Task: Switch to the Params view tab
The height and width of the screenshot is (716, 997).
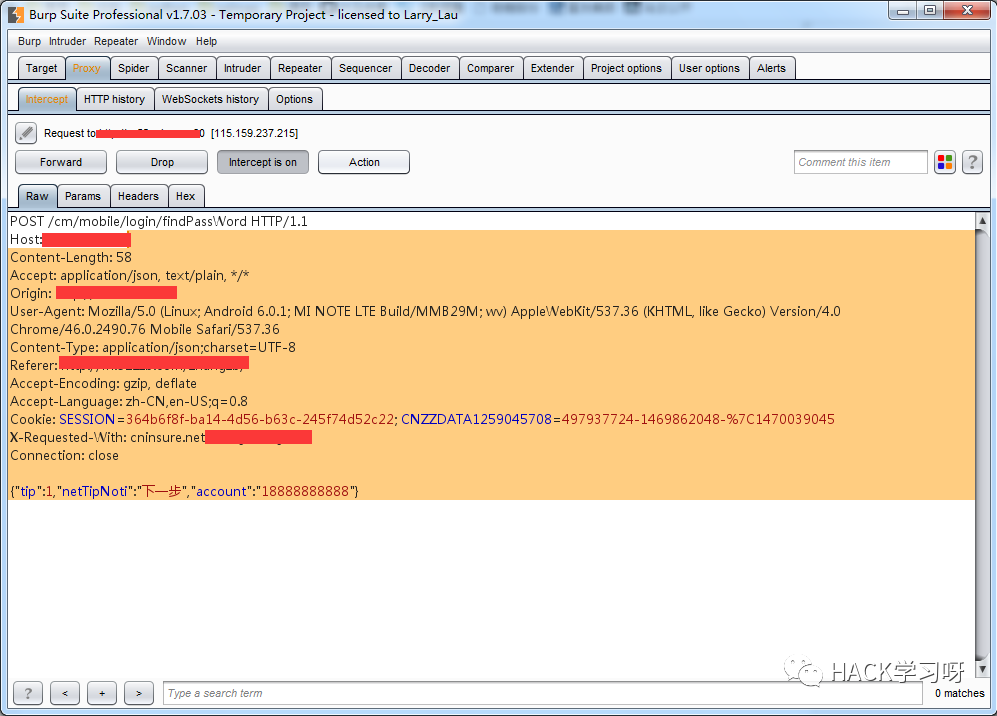Action: [x=83, y=196]
